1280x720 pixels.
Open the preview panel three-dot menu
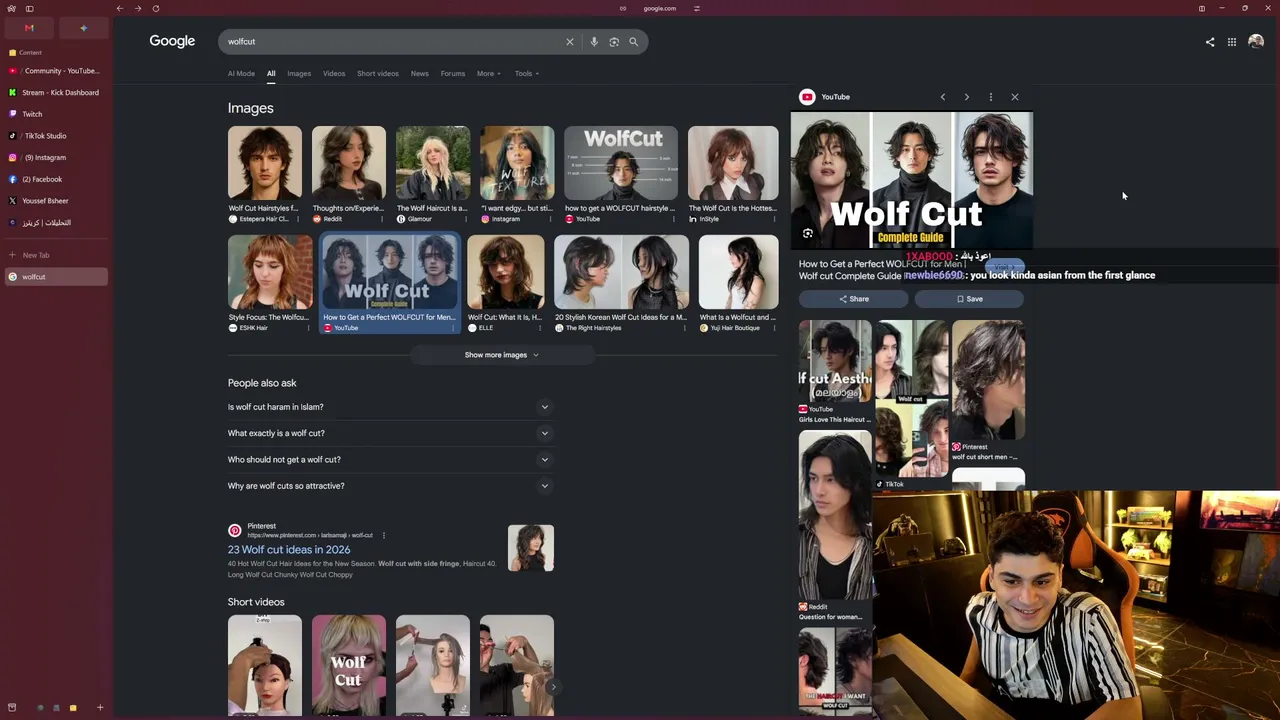click(x=990, y=97)
